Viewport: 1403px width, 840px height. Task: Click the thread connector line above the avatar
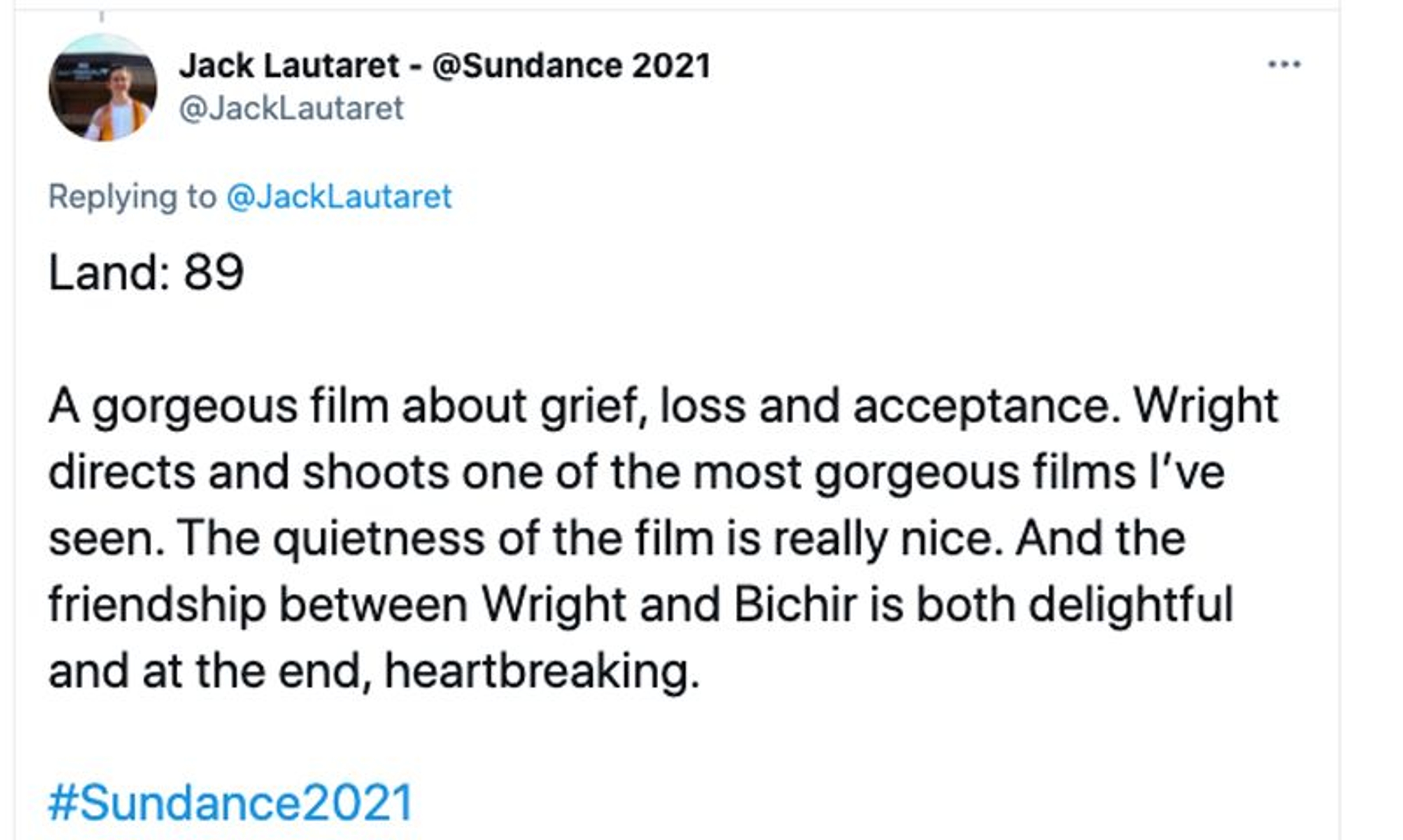(102, 16)
